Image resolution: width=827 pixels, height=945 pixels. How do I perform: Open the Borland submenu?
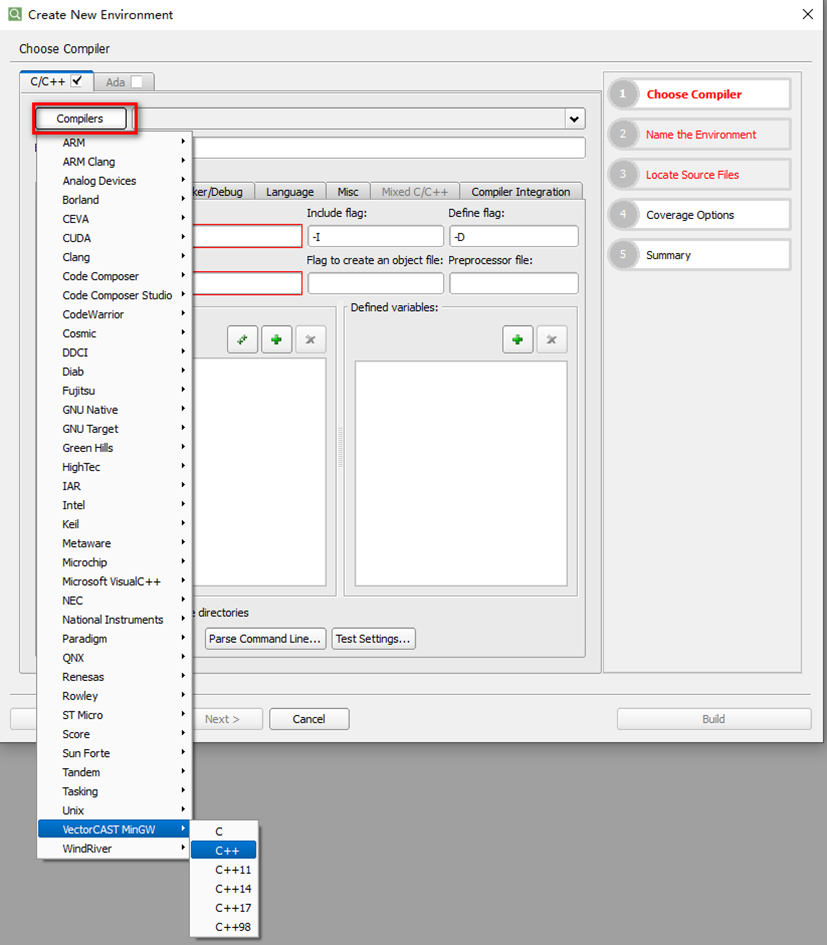115,200
